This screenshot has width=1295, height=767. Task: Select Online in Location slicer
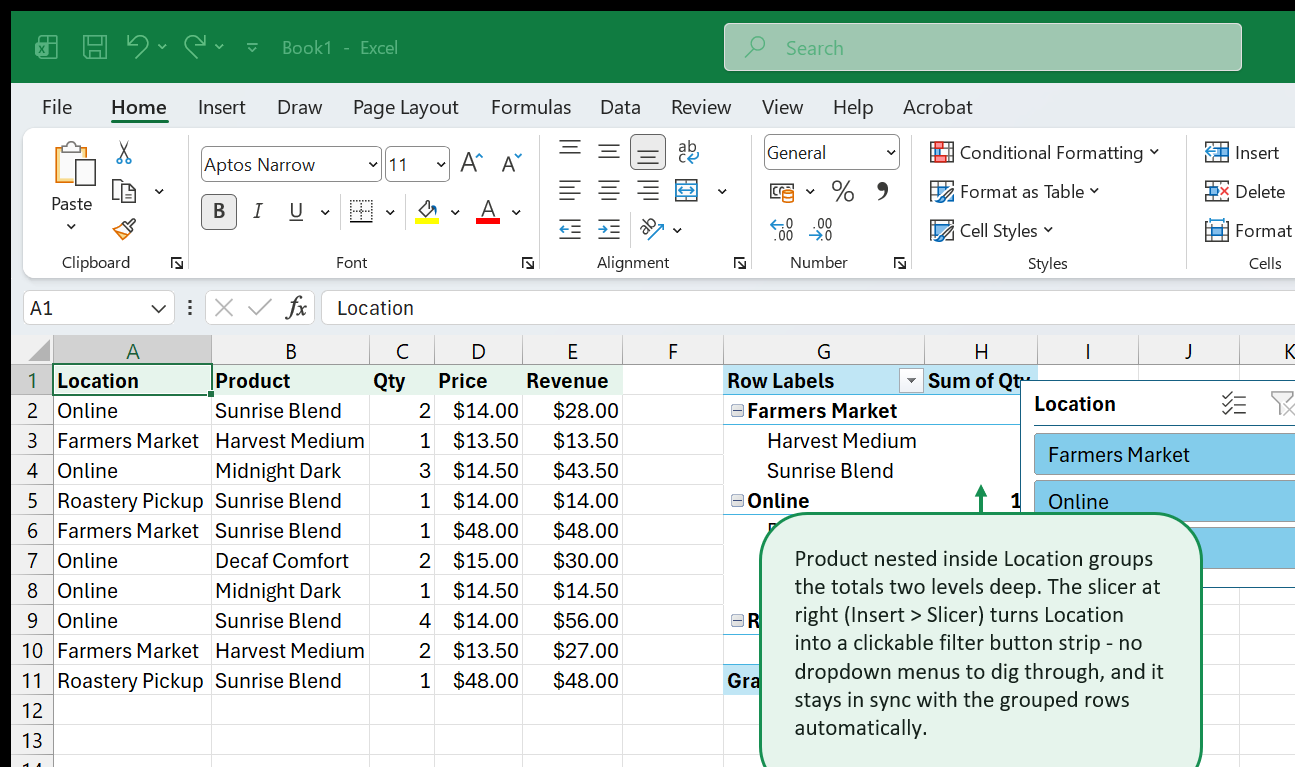(x=1164, y=501)
